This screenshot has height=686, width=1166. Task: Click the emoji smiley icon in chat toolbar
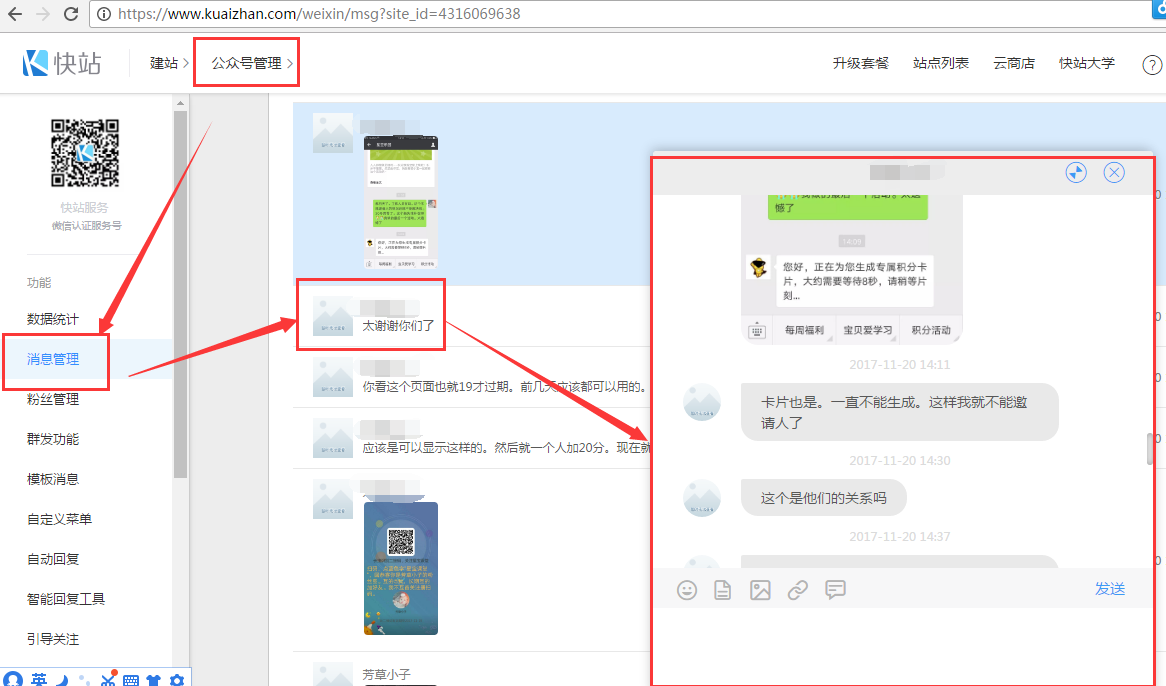click(687, 590)
